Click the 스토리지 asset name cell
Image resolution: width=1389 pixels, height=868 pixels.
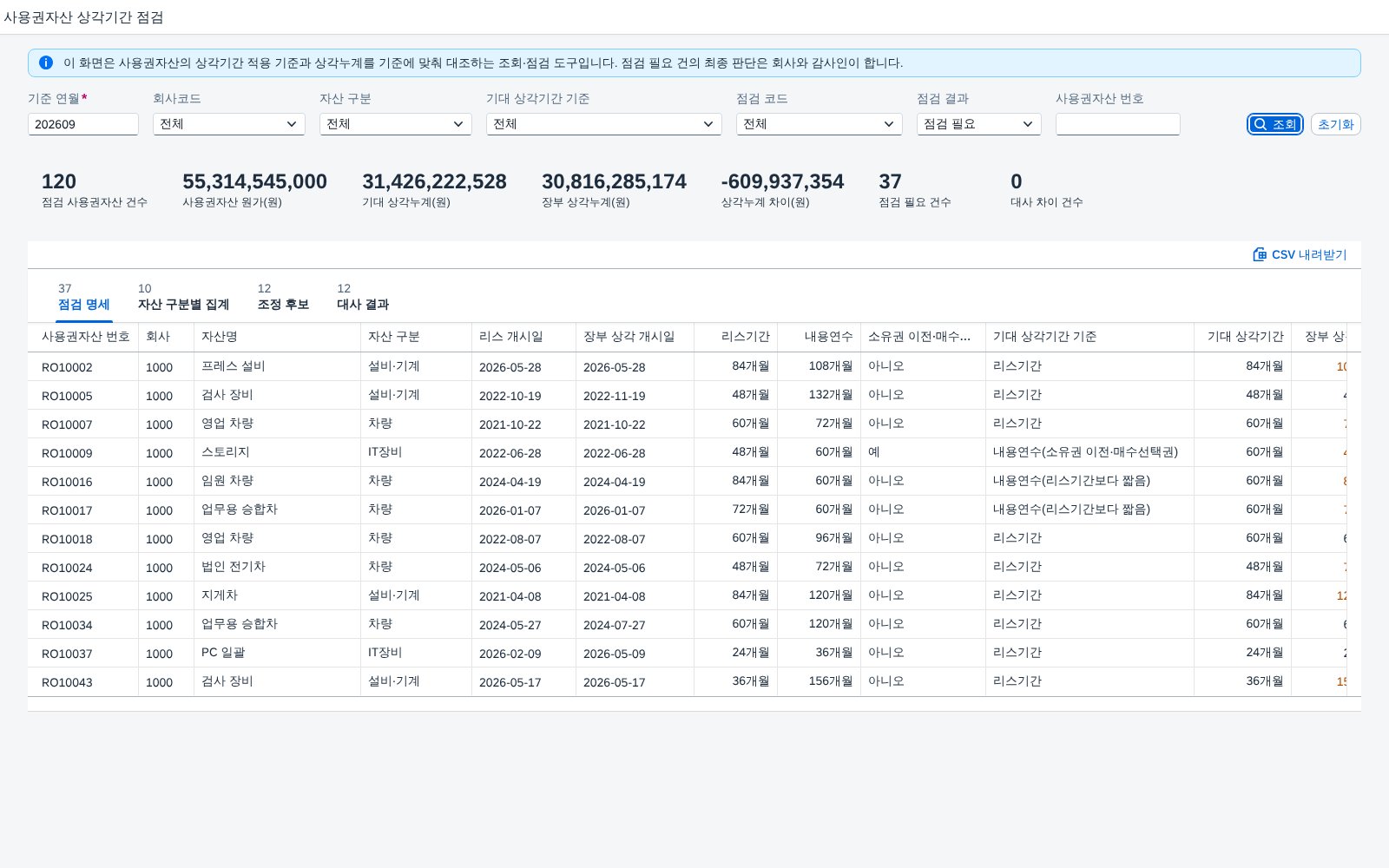(x=226, y=452)
